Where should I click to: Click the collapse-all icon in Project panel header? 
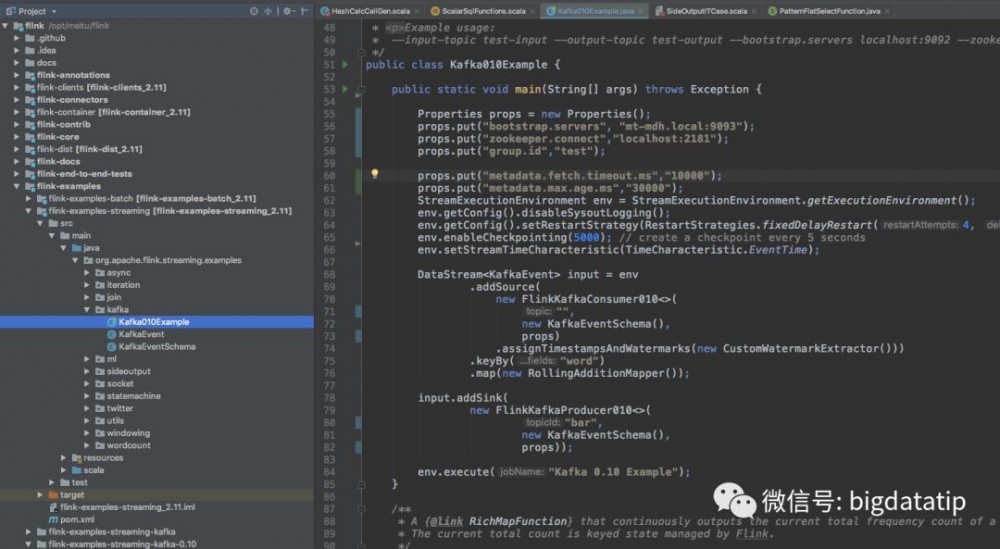coord(268,11)
